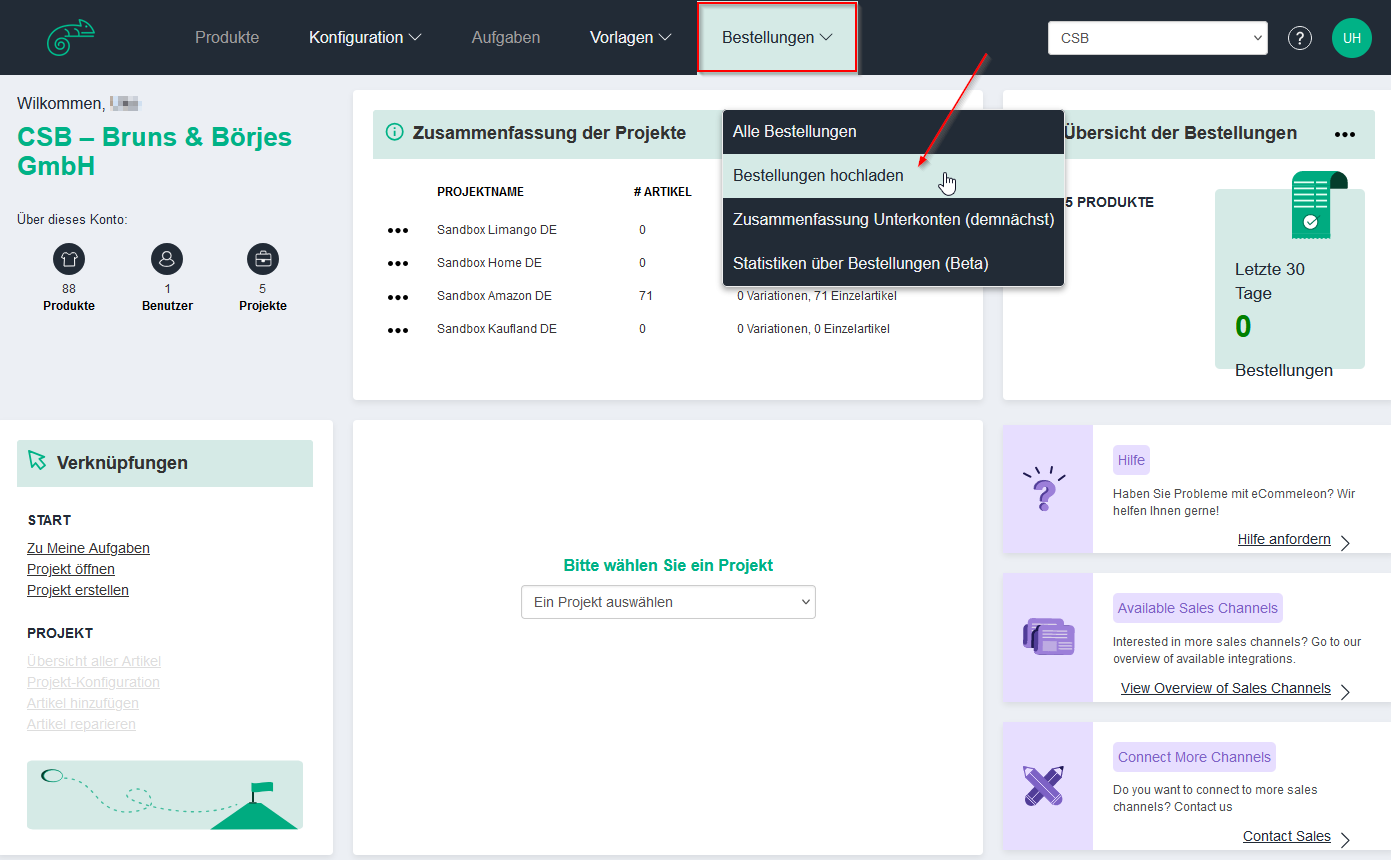Screen dimensions: 1391x860
Task: Go to the Produkte nav item
Action: [x=227, y=37]
